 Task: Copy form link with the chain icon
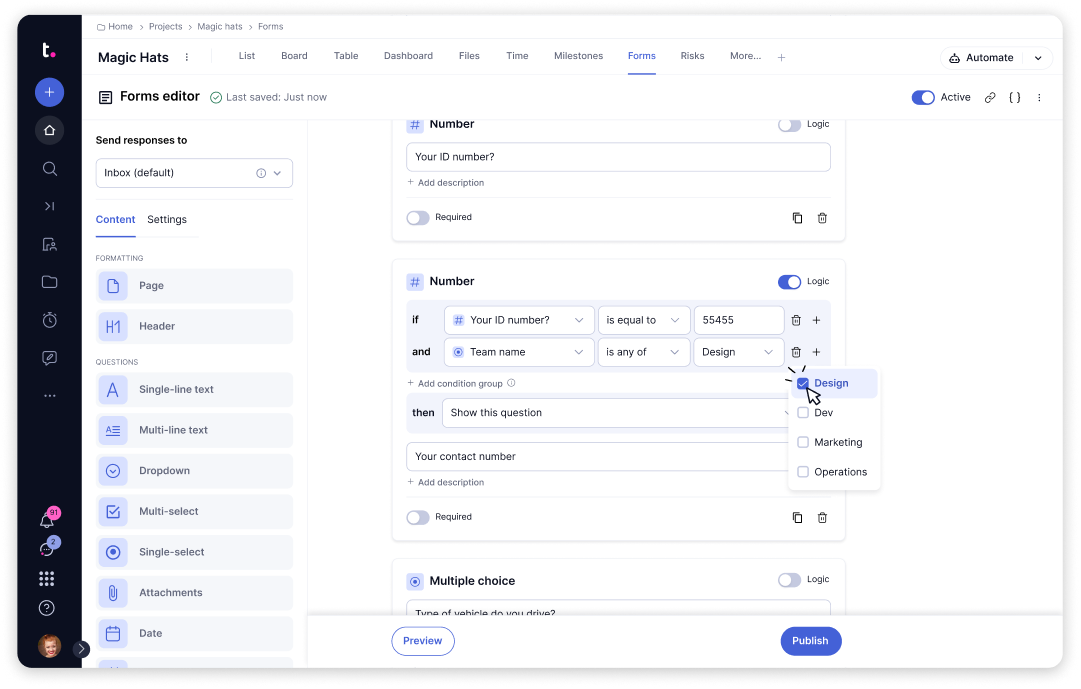990,97
